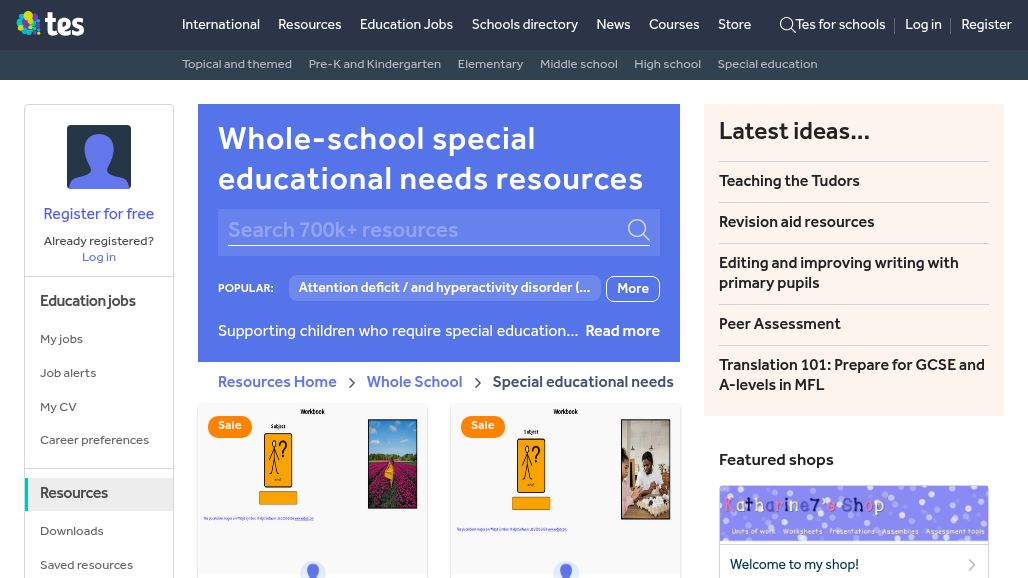Select the Resources sidebar section
The height and width of the screenshot is (578, 1028).
click(74, 493)
